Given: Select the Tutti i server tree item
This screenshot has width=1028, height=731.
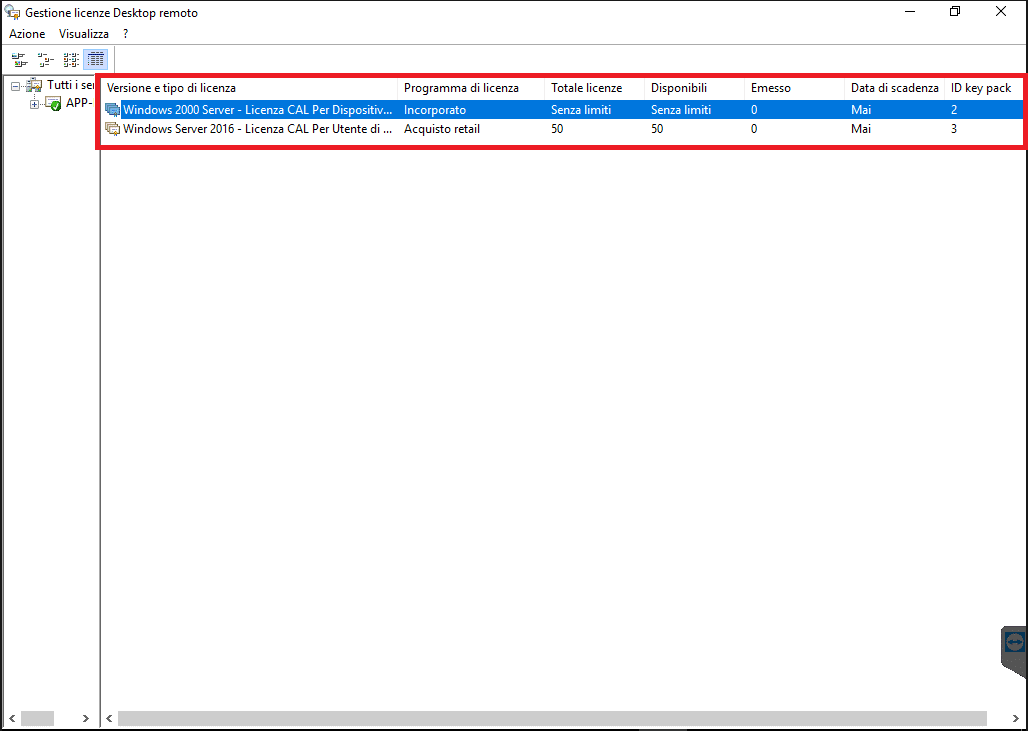Looking at the screenshot, I should pos(70,85).
